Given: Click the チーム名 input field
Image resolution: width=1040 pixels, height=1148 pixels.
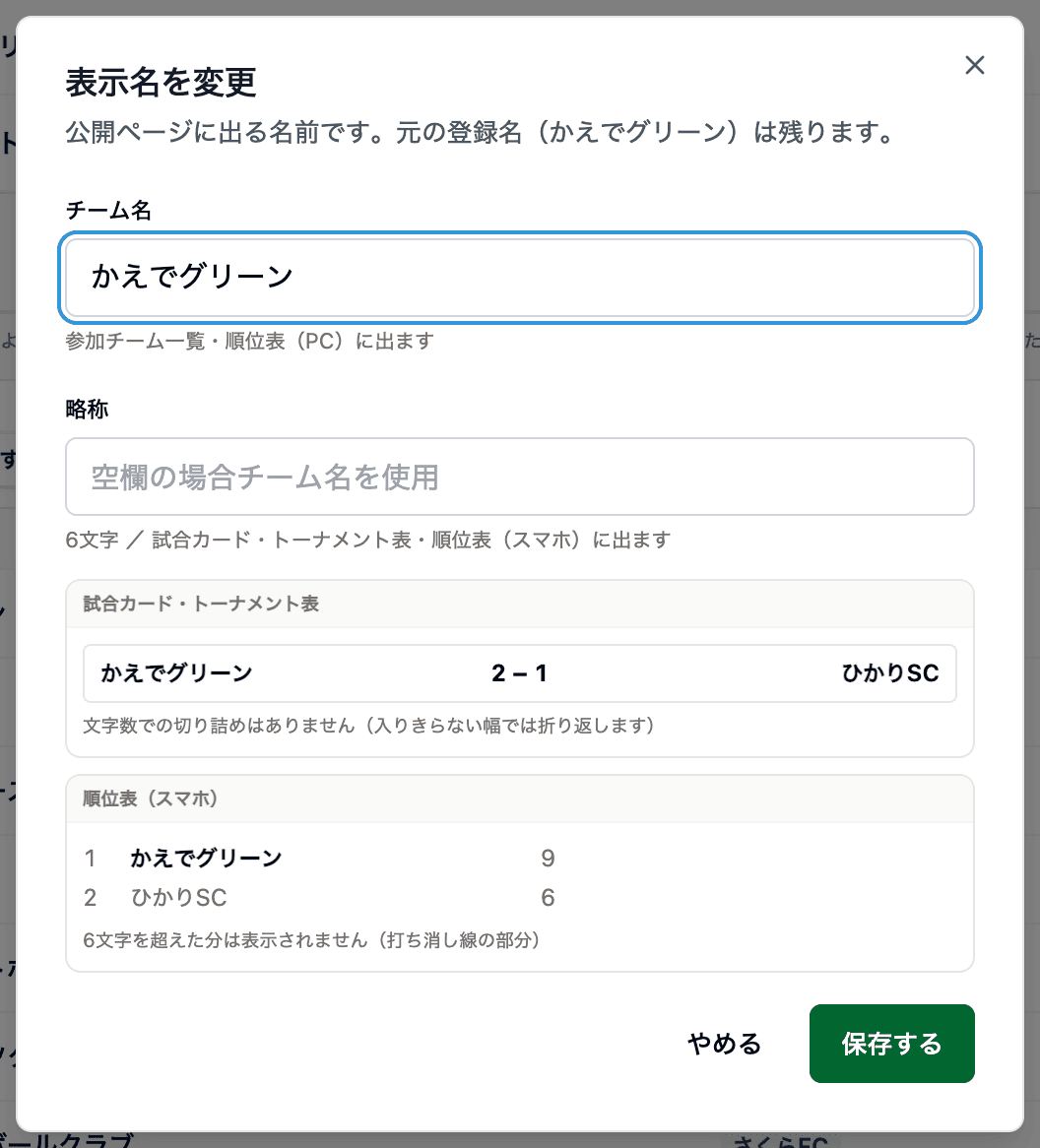Looking at the screenshot, I should click(x=520, y=279).
